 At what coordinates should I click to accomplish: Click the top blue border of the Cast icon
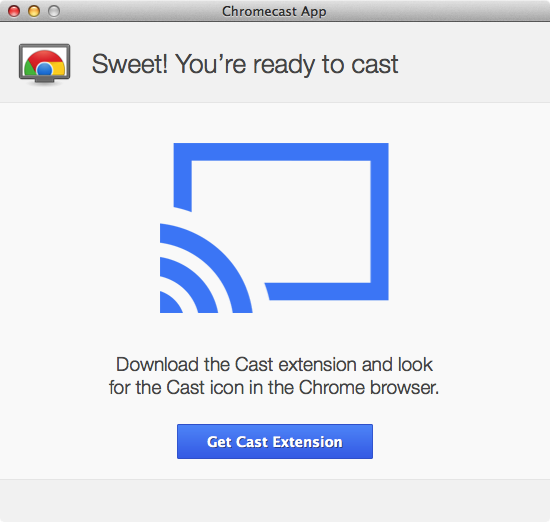281,152
